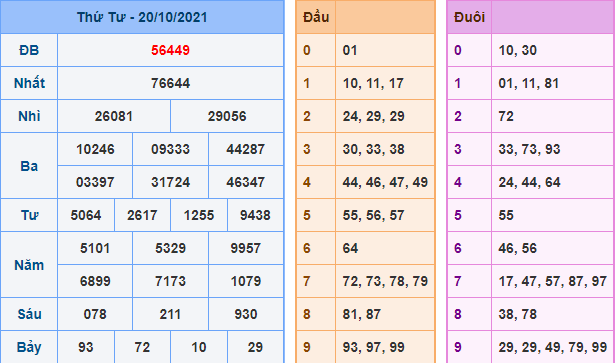Click the Đầu table value '93, 97, 99'
This screenshot has height=363, width=615.
[373, 347]
